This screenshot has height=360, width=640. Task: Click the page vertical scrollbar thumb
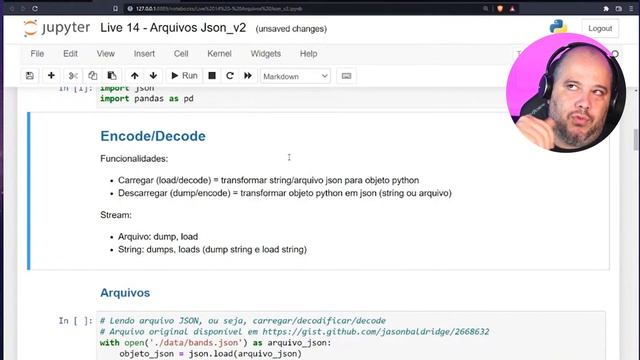636,140
